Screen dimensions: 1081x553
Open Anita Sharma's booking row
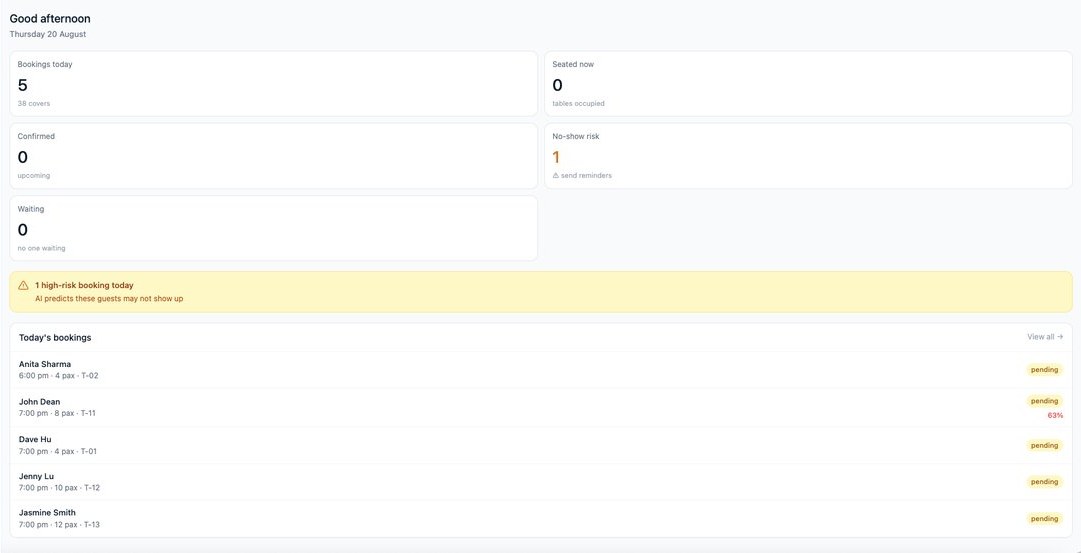tap(540, 370)
